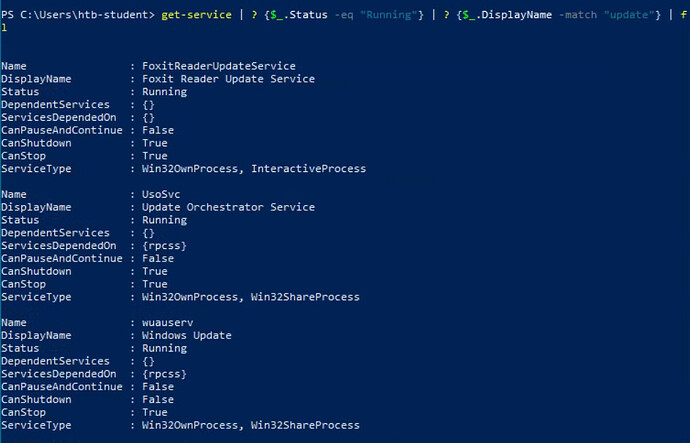
Task: Click the Windows Update display name value
Action: (187, 335)
